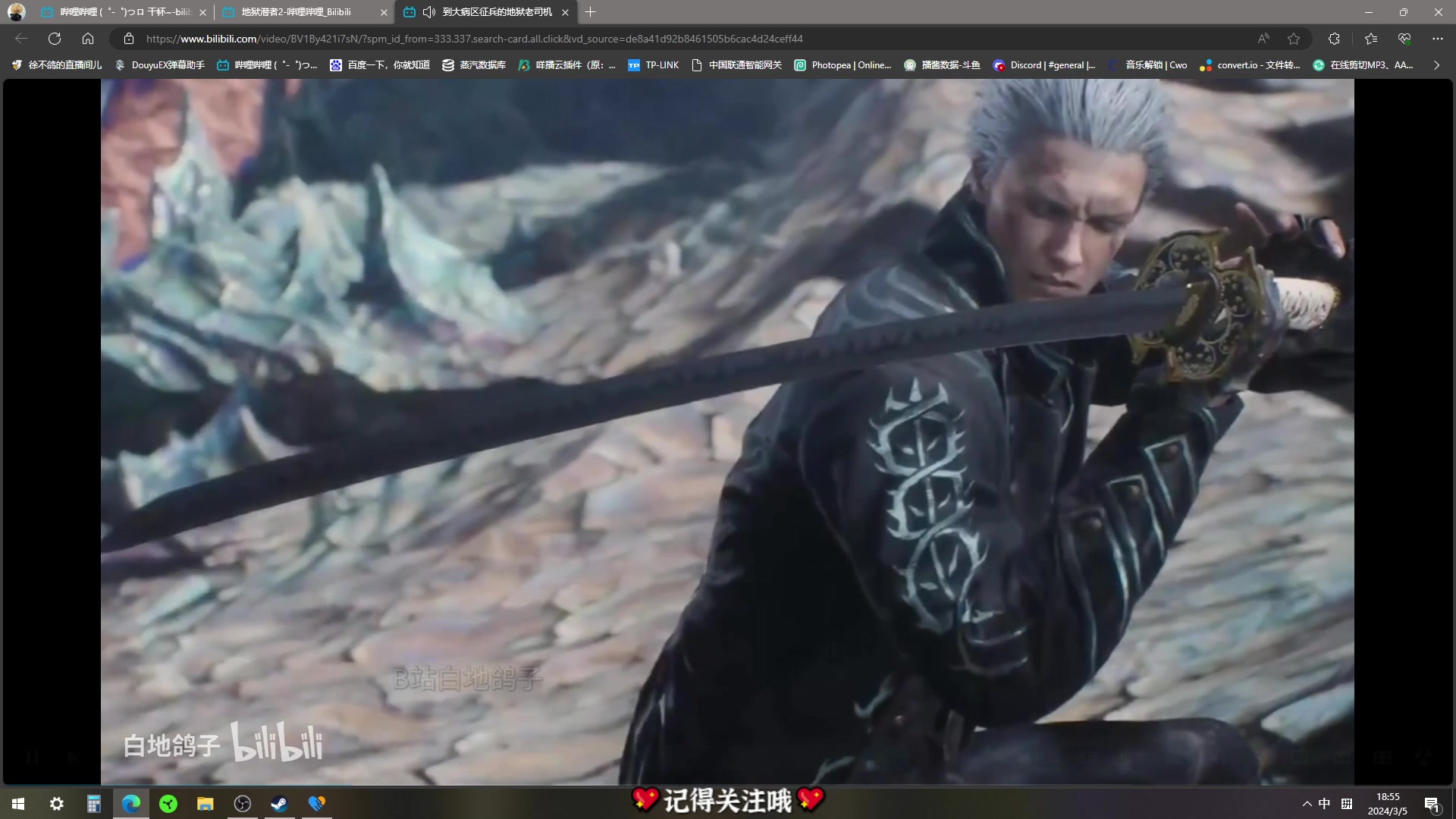Open the browser home page
Image resolution: width=1456 pixels, height=819 pixels.
pos(88,39)
